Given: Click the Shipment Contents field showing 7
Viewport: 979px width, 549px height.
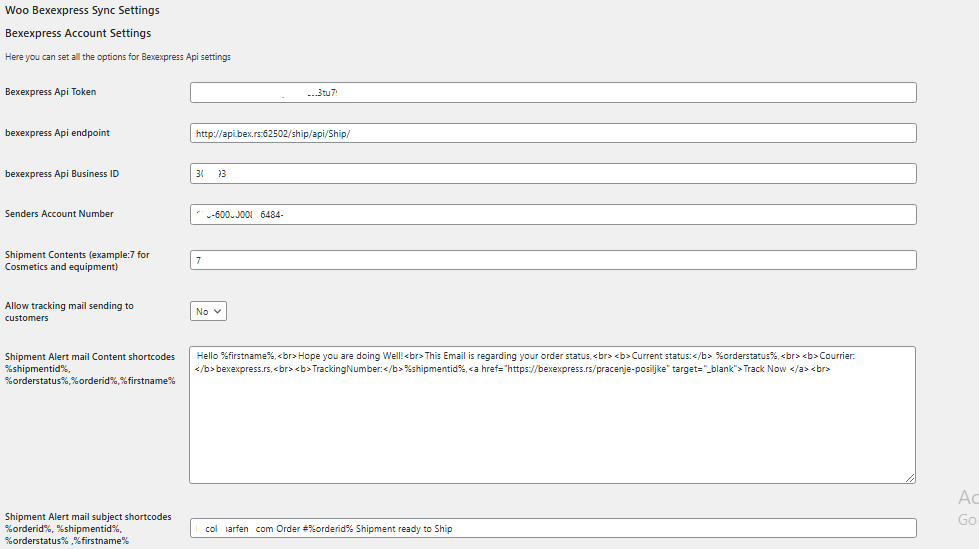Looking at the screenshot, I should coord(553,260).
